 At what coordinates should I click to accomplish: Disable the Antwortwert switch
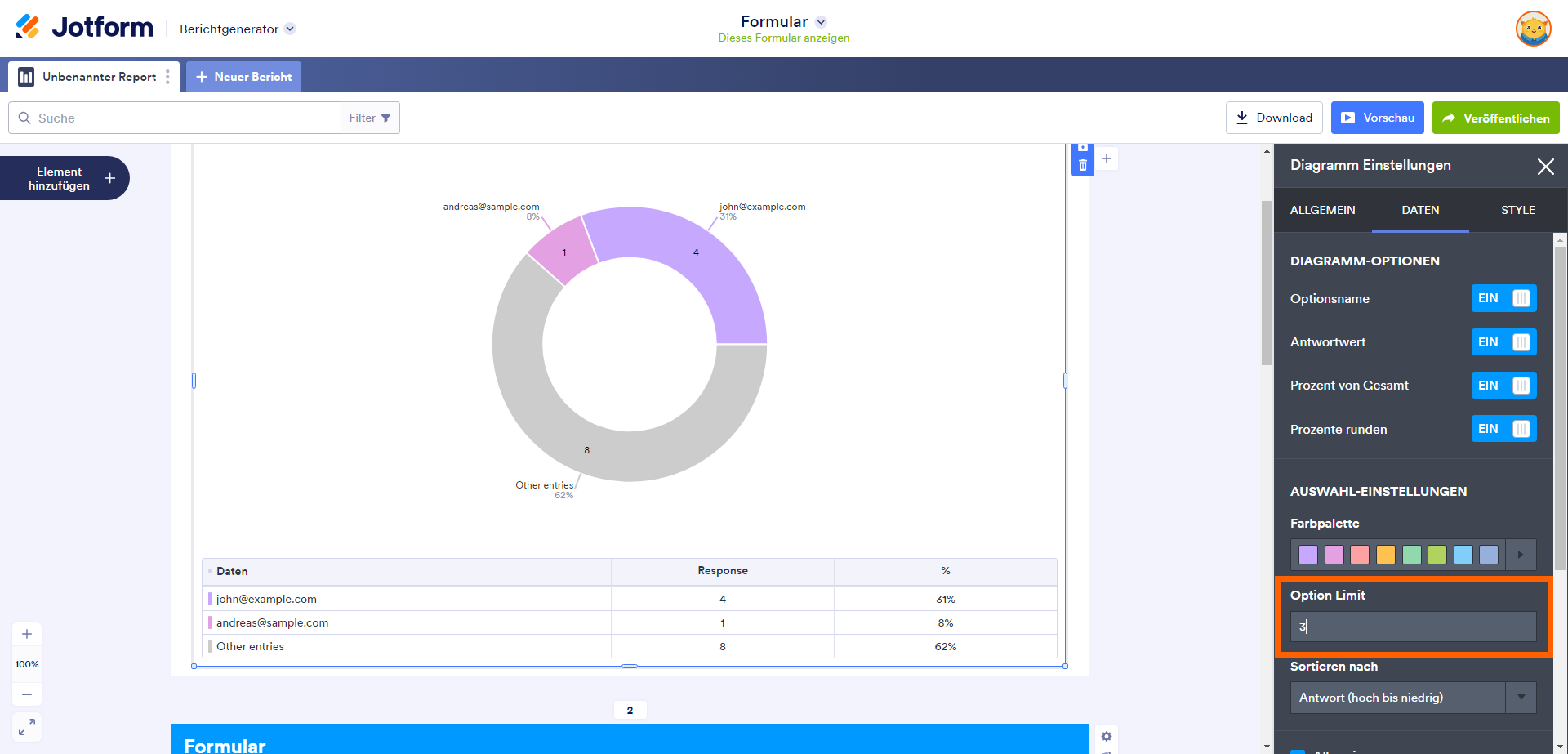click(1503, 342)
